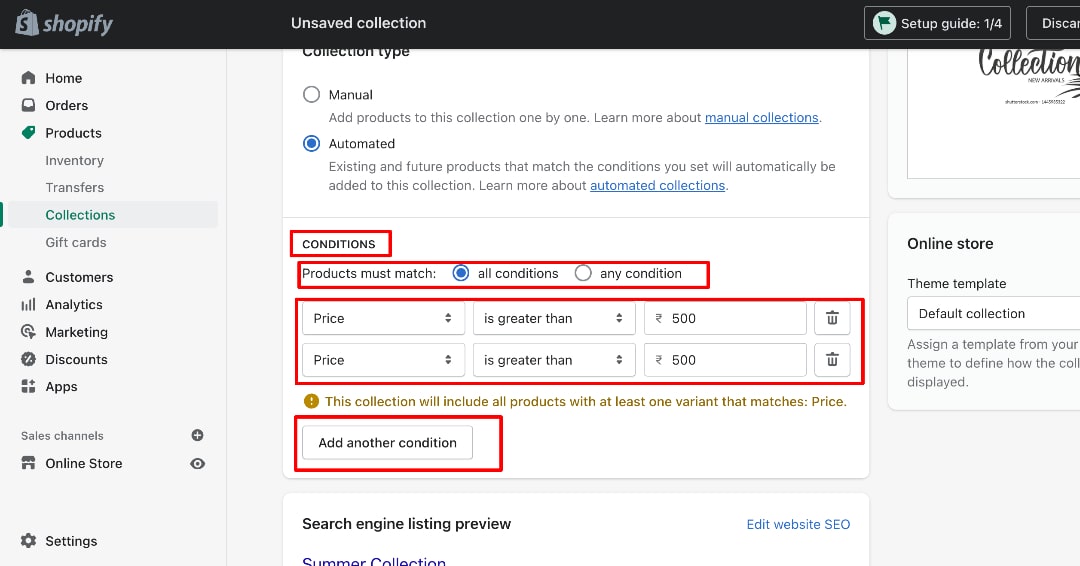Open the Summer Collection preview link

click(374, 560)
